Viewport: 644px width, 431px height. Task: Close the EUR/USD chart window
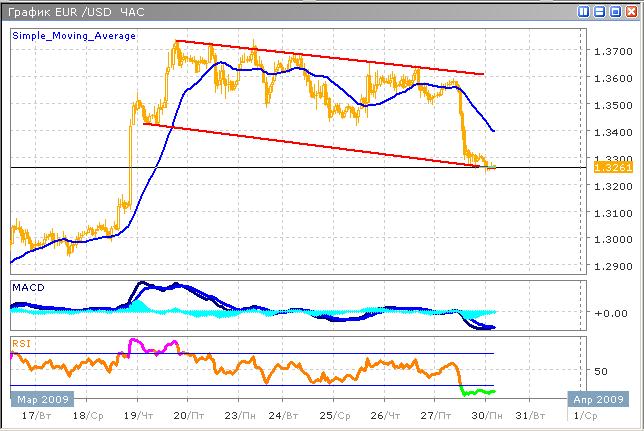(632, 11)
